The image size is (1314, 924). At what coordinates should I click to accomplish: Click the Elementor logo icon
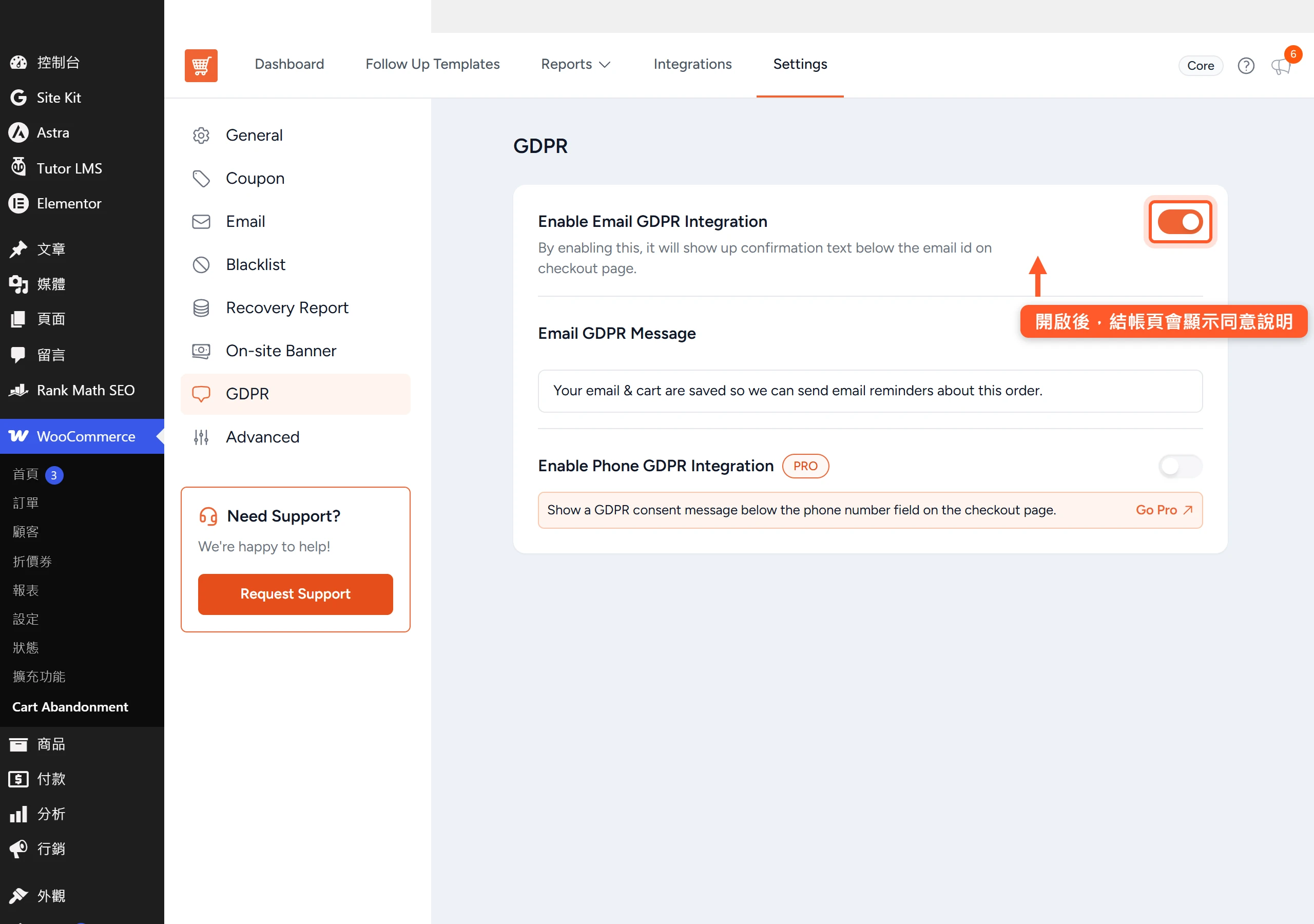tap(18, 203)
